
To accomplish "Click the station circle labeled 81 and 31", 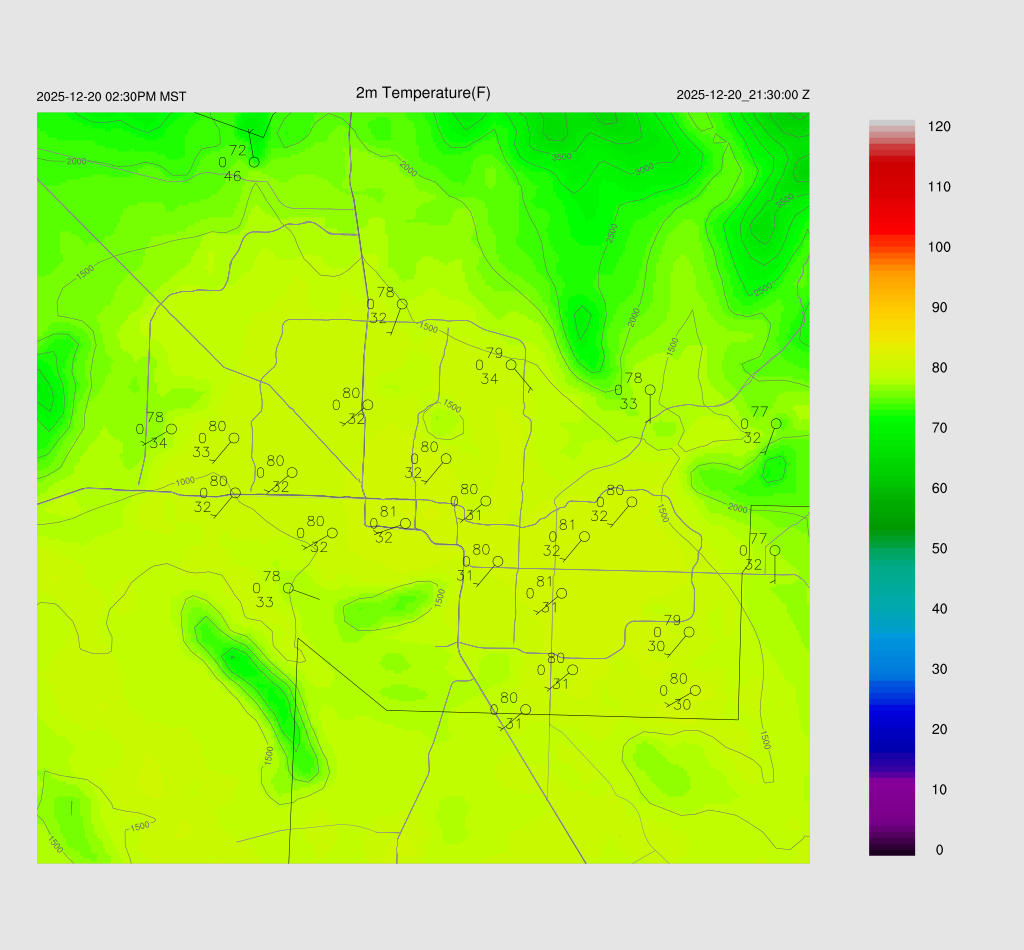I will [561, 593].
